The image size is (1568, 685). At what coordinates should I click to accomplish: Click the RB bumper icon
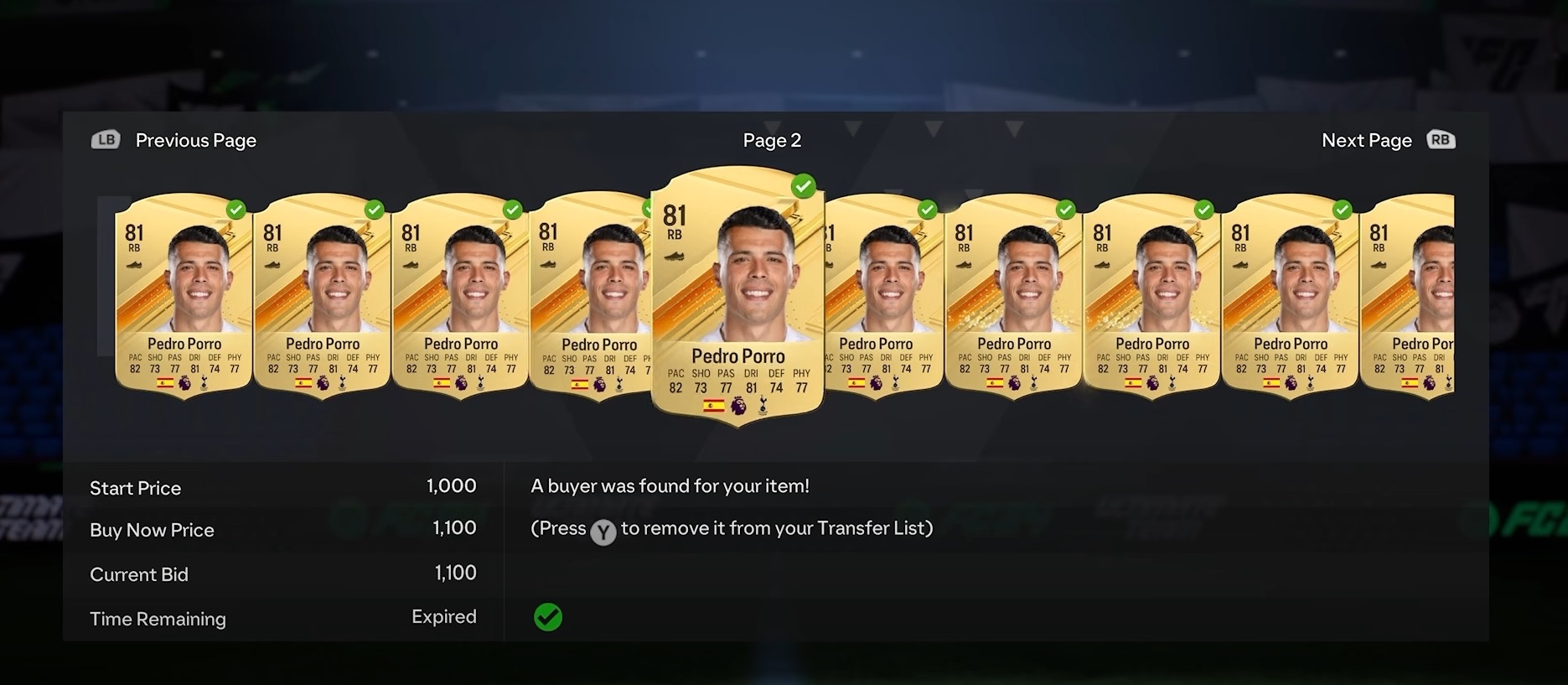click(x=1441, y=140)
